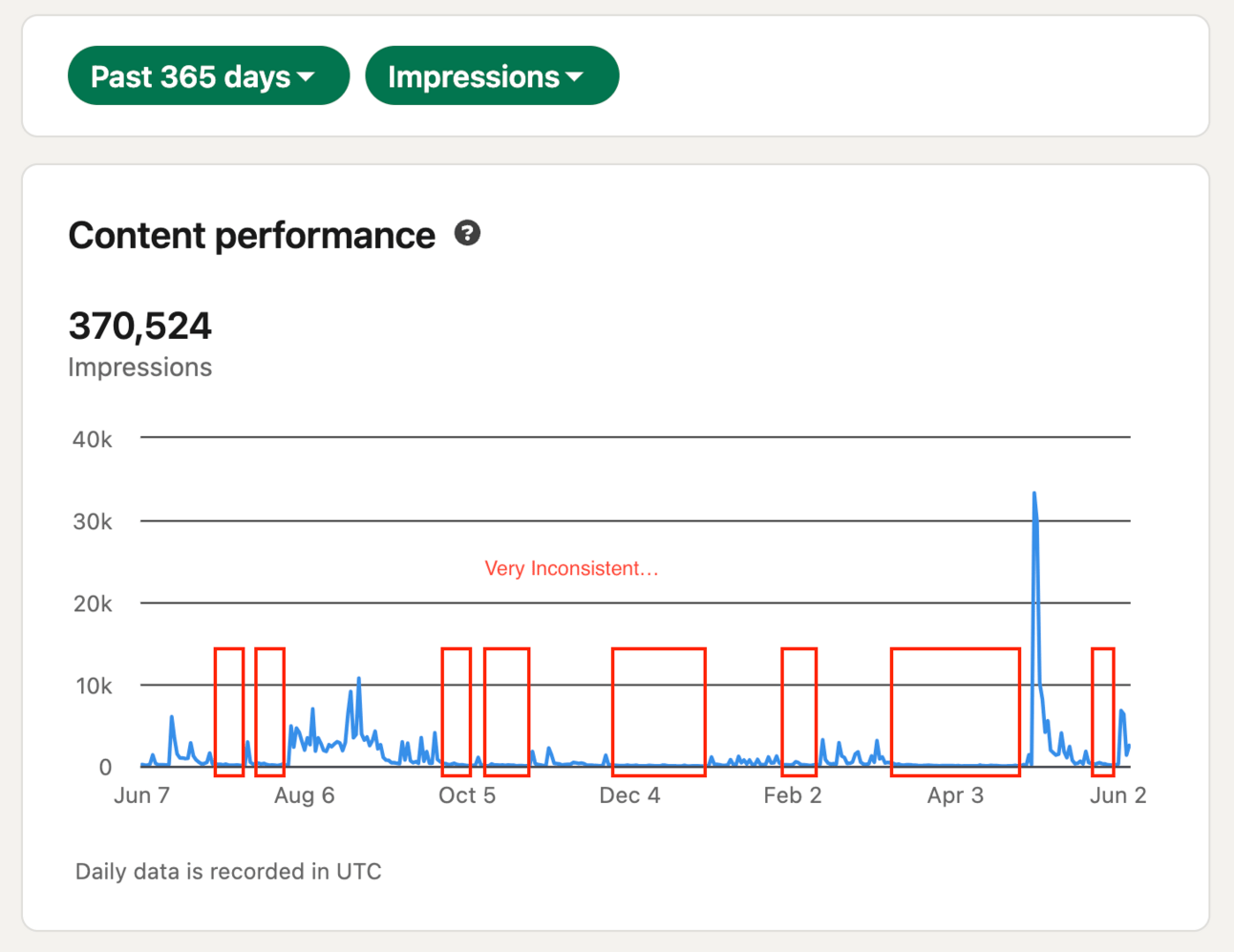Select the Content performance heading
This screenshot has height=952, width=1234.
[x=252, y=235]
